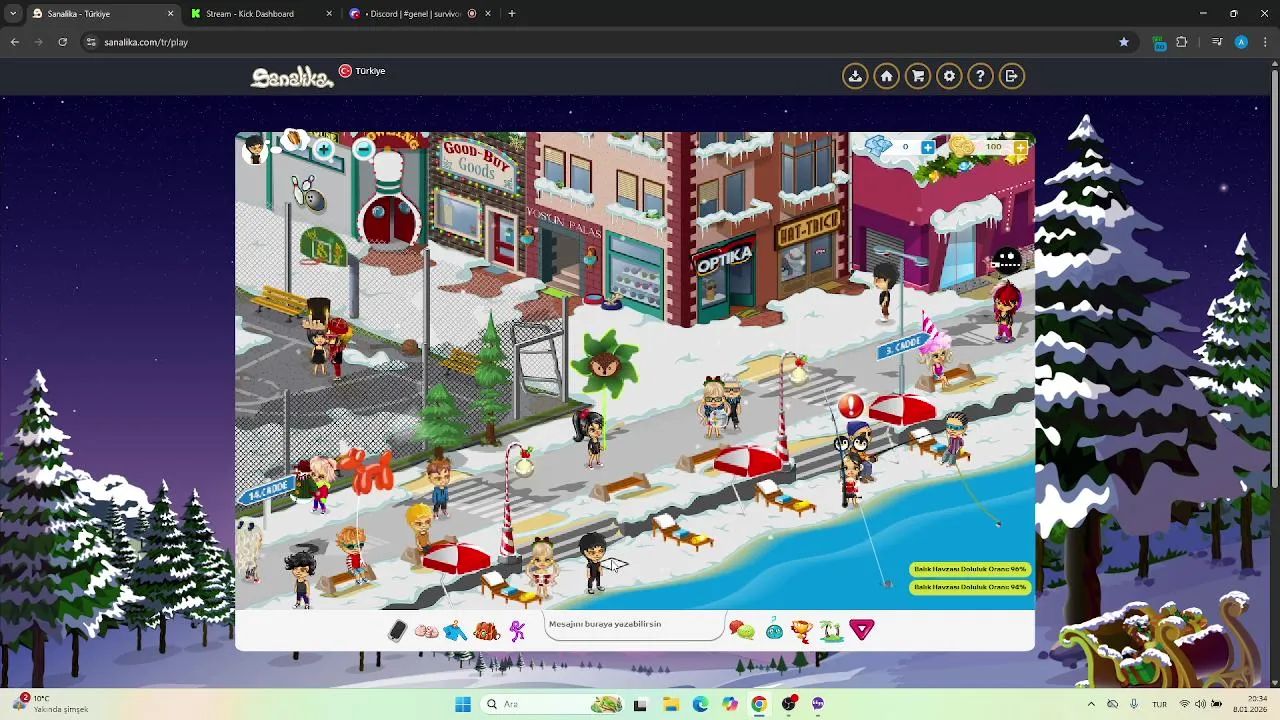The width and height of the screenshot is (1280, 720).
Task: Go to home via the house icon
Action: (886, 76)
